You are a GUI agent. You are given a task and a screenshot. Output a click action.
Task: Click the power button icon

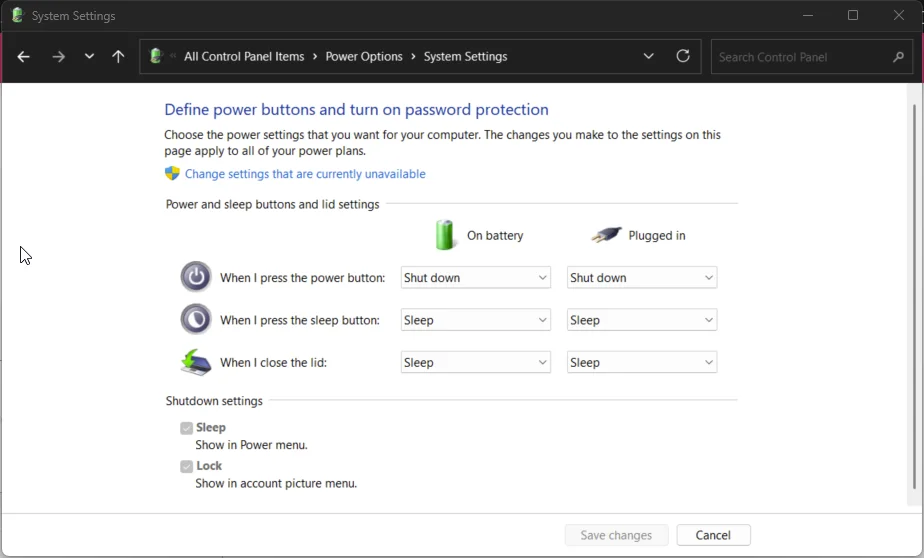[x=196, y=276]
